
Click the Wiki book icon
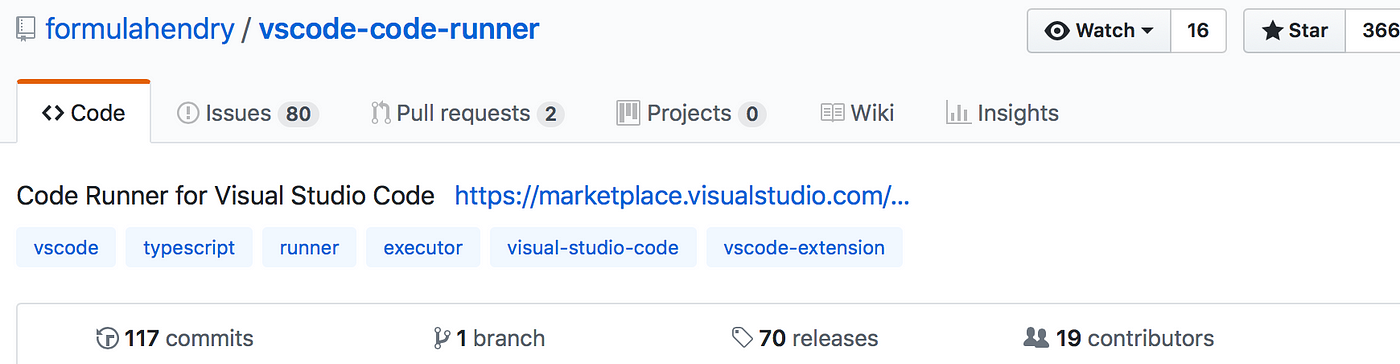(832, 113)
